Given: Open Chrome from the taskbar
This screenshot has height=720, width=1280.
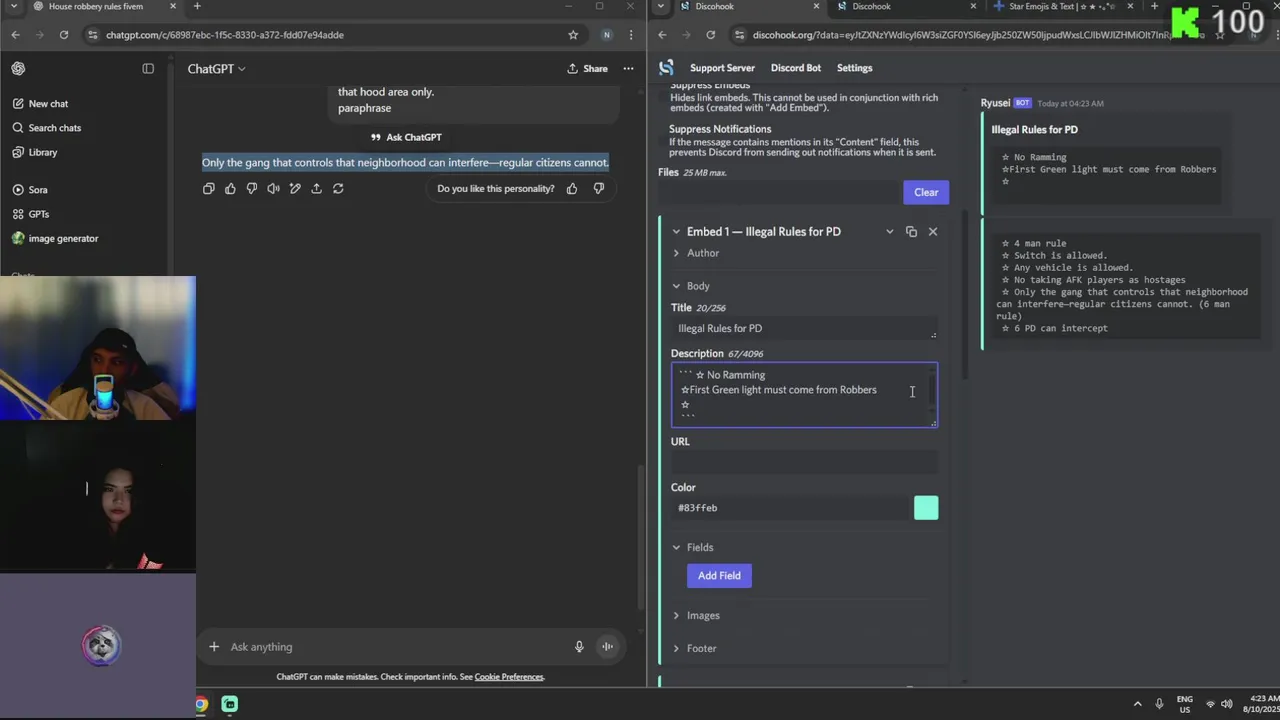Looking at the screenshot, I should coord(201,704).
